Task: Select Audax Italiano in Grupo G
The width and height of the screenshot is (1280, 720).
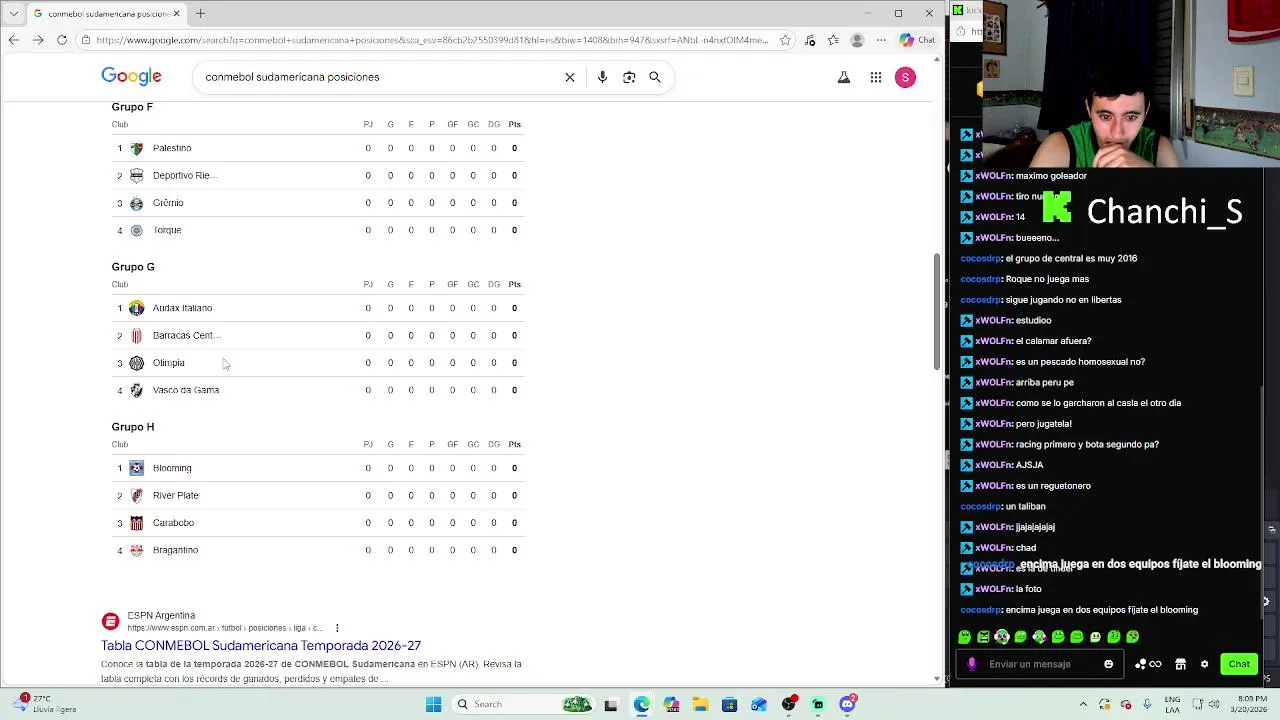Action: pyautogui.click(x=182, y=308)
